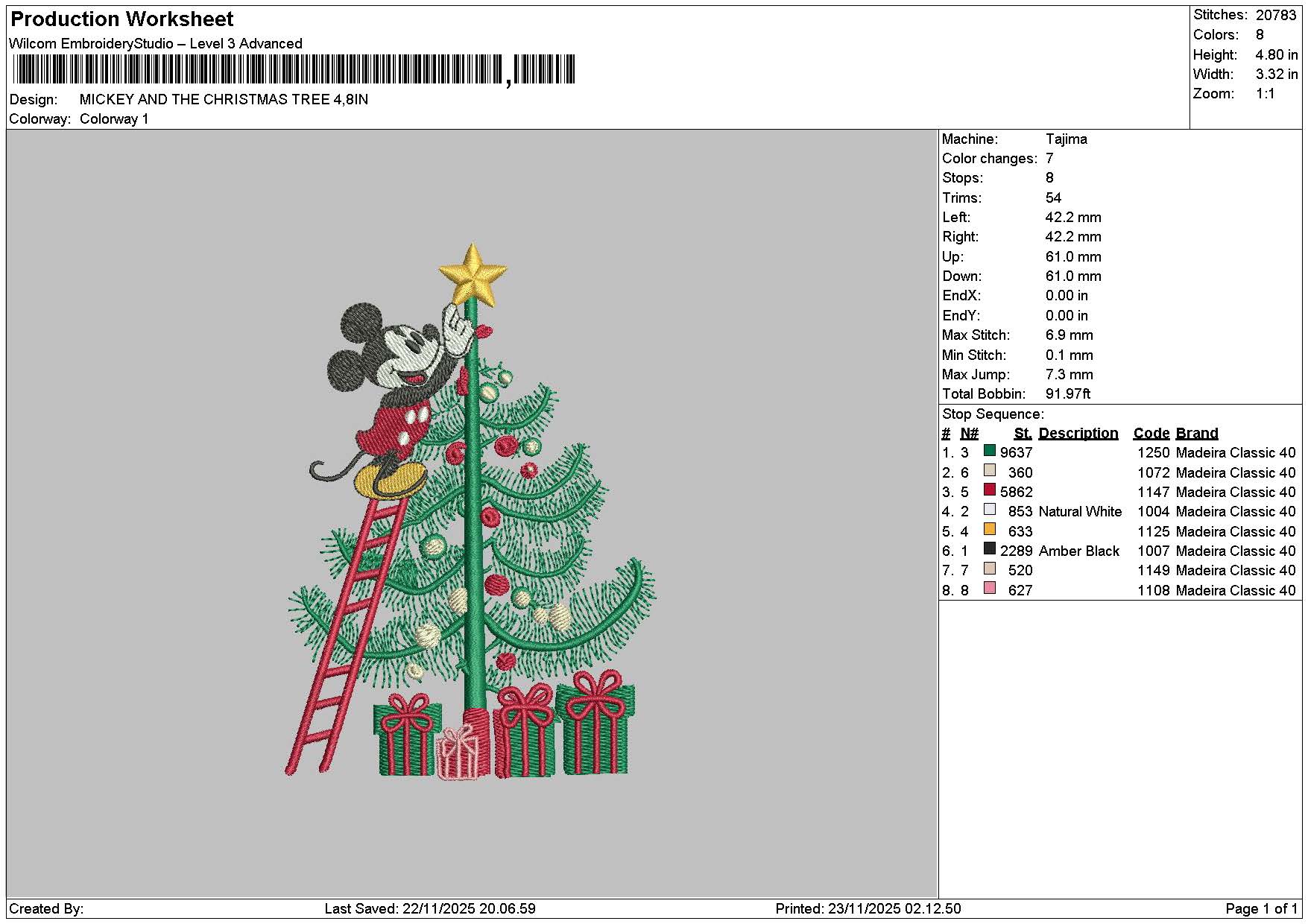The height and width of the screenshot is (924, 1308).
Task: Click the stitch count "360" in stop 2
Action: coord(1020,473)
